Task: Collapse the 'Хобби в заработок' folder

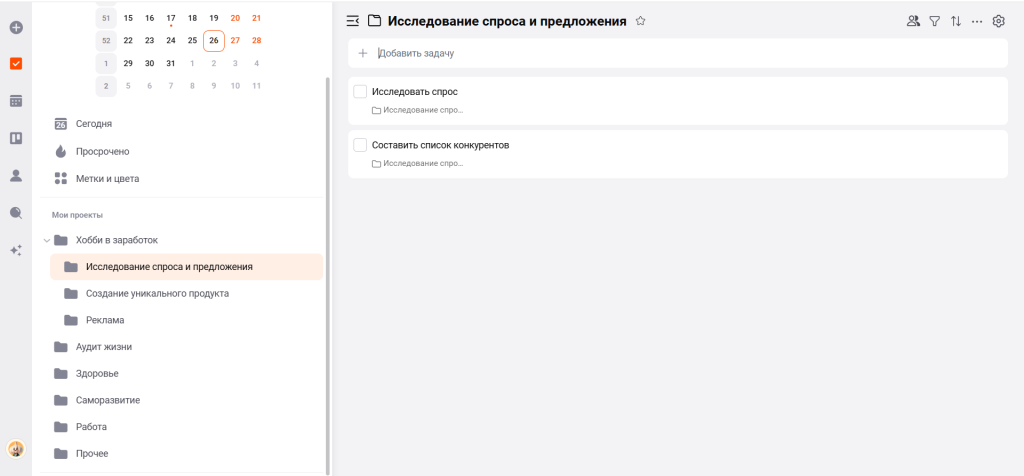Action: coord(46,240)
